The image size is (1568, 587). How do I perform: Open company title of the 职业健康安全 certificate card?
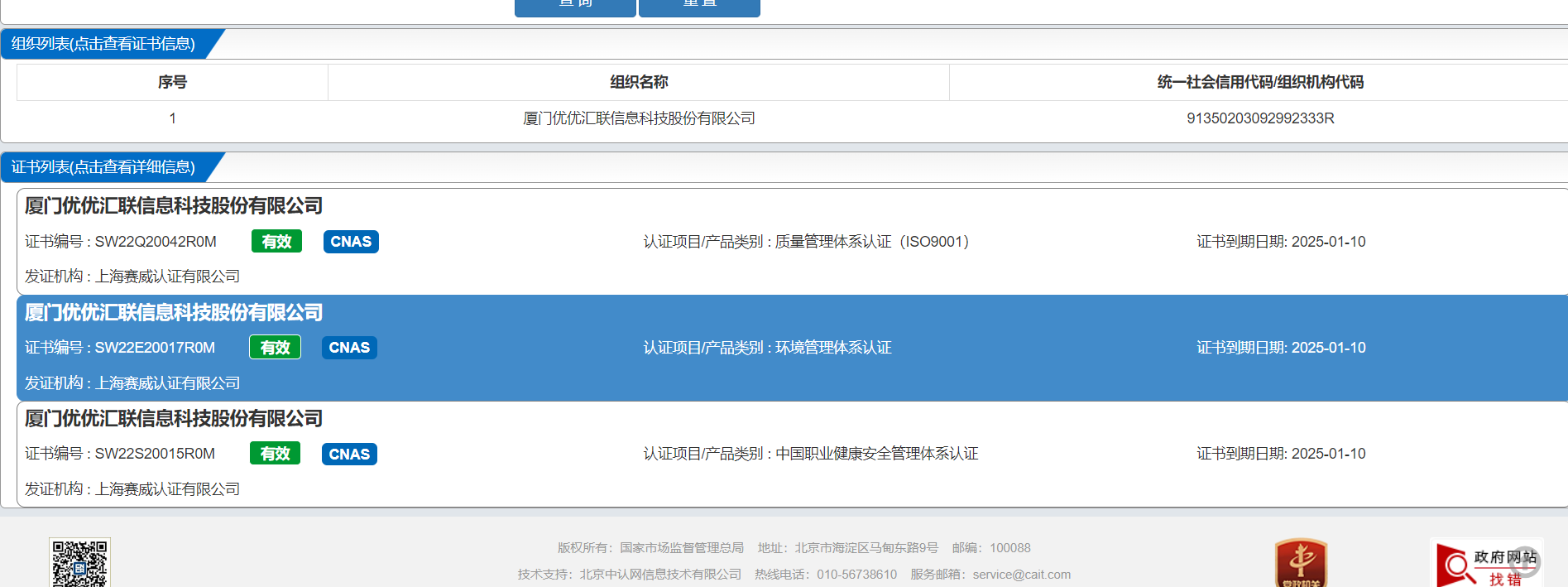[x=174, y=418]
